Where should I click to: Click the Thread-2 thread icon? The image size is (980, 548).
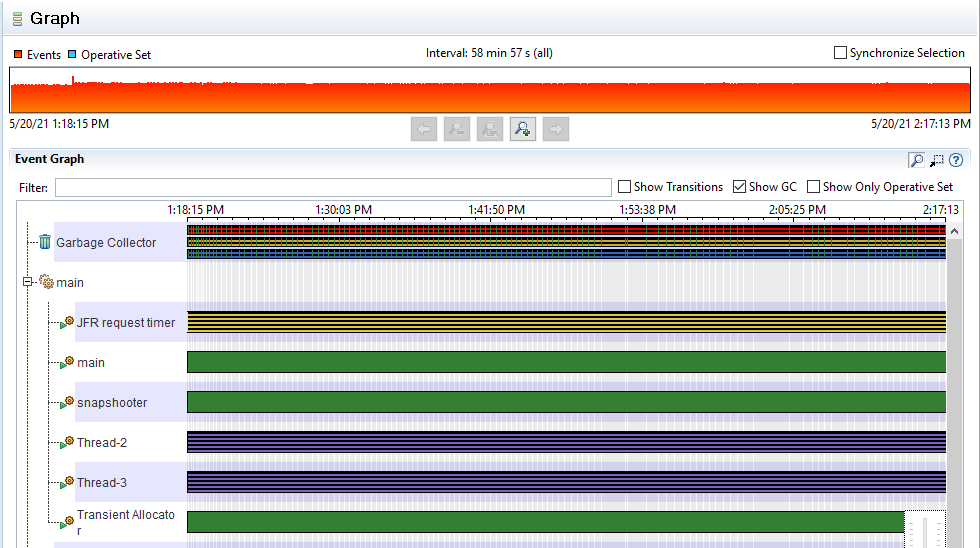pos(67,442)
